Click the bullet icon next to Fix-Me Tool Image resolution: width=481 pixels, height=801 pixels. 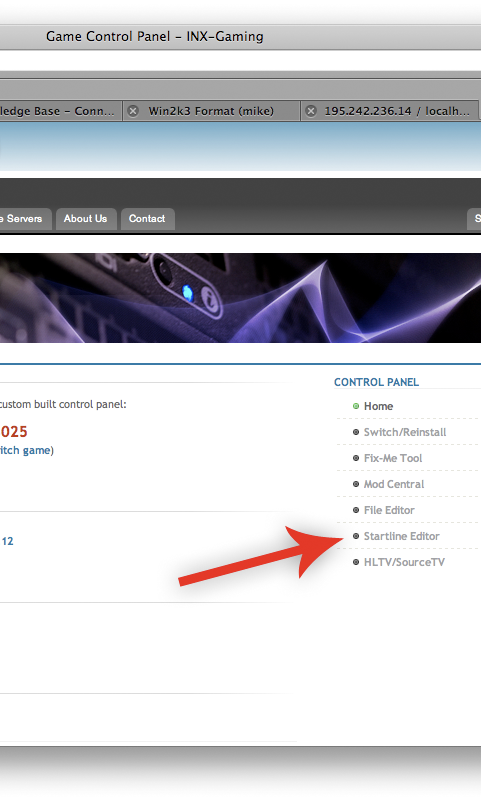356,458
